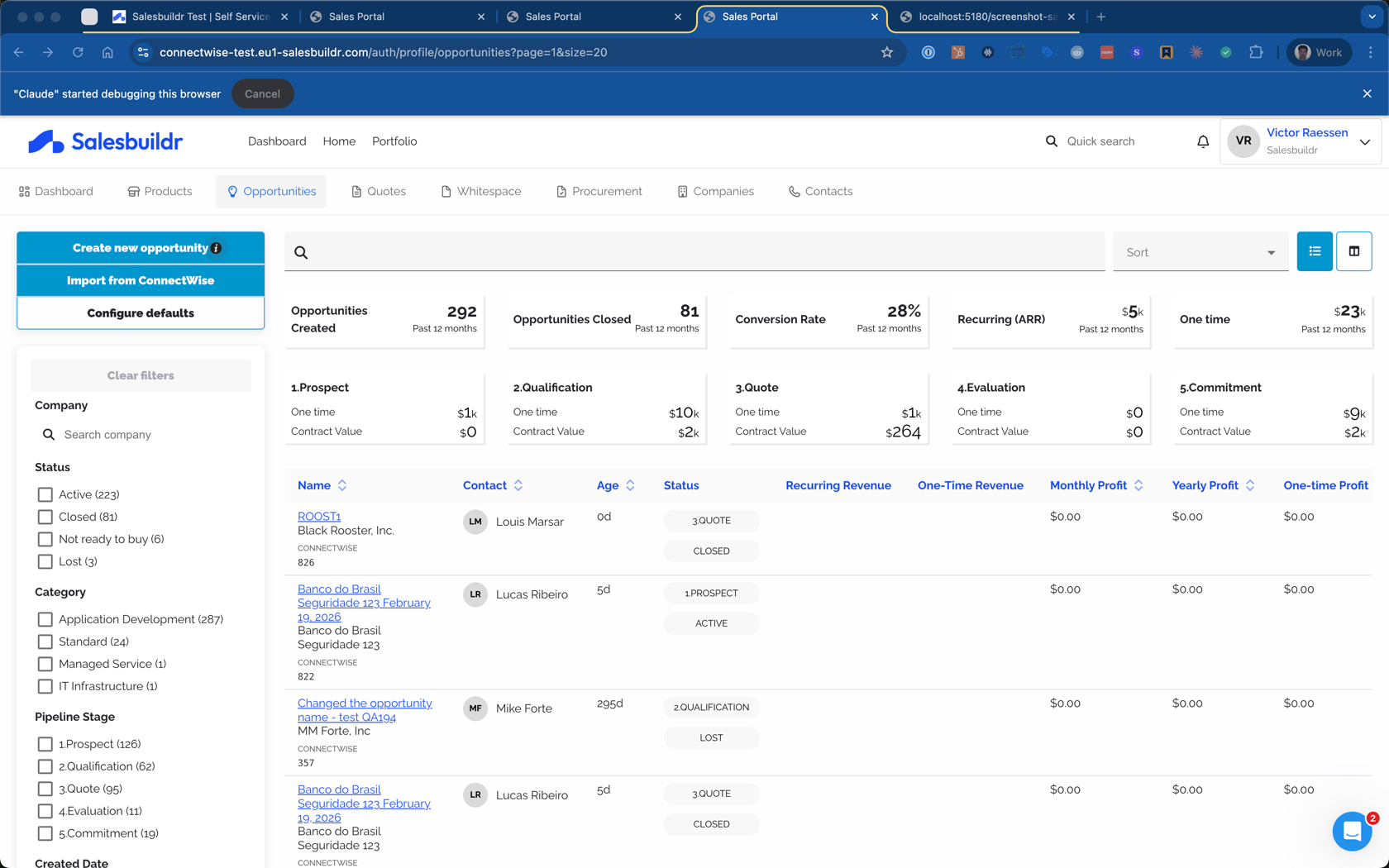This screenshot has width=1389, height=868.
Task: Sort by Monthly Profit arrows
Action: tap(1138, 485)
